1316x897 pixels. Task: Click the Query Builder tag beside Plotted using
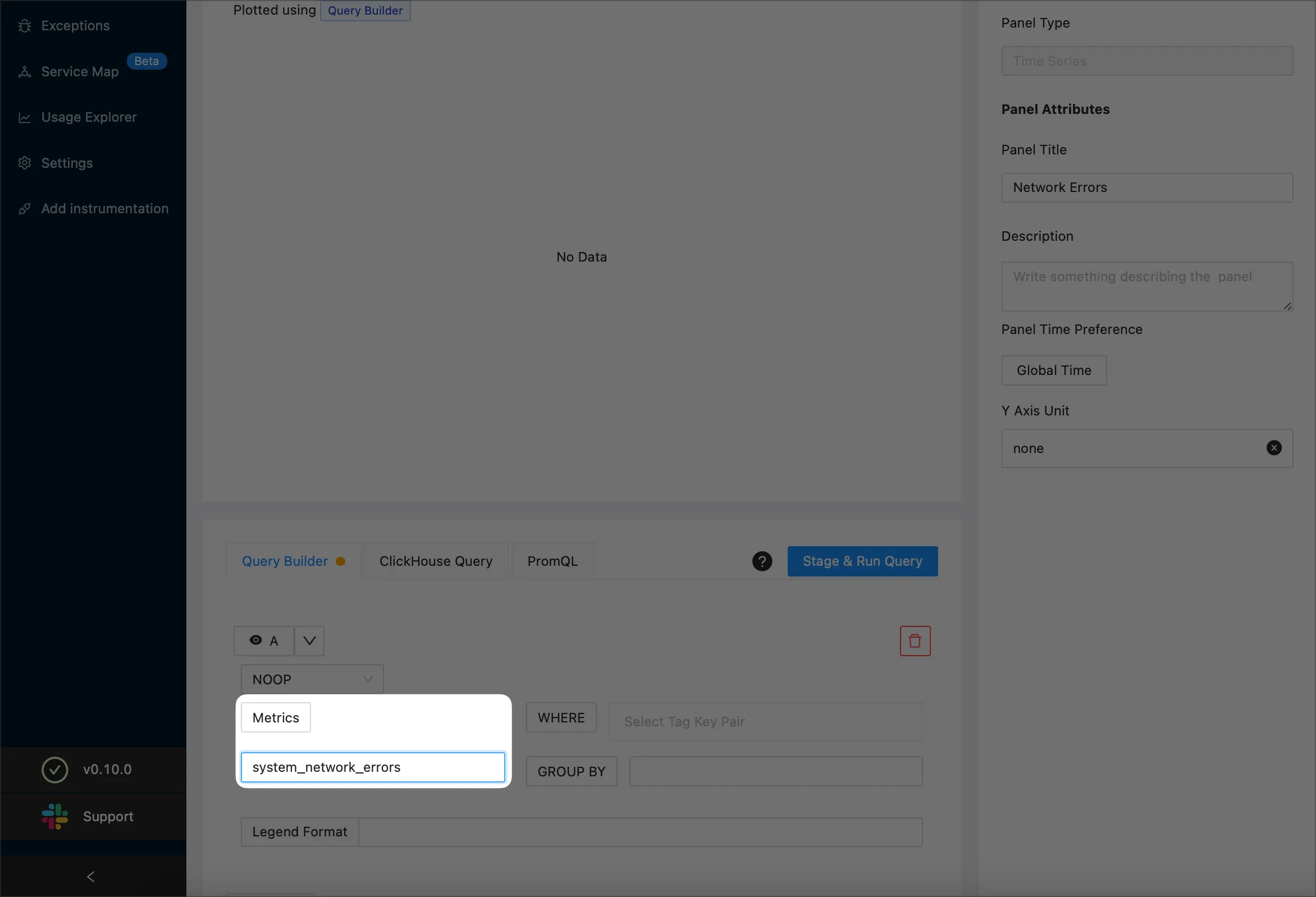point(365,10)
